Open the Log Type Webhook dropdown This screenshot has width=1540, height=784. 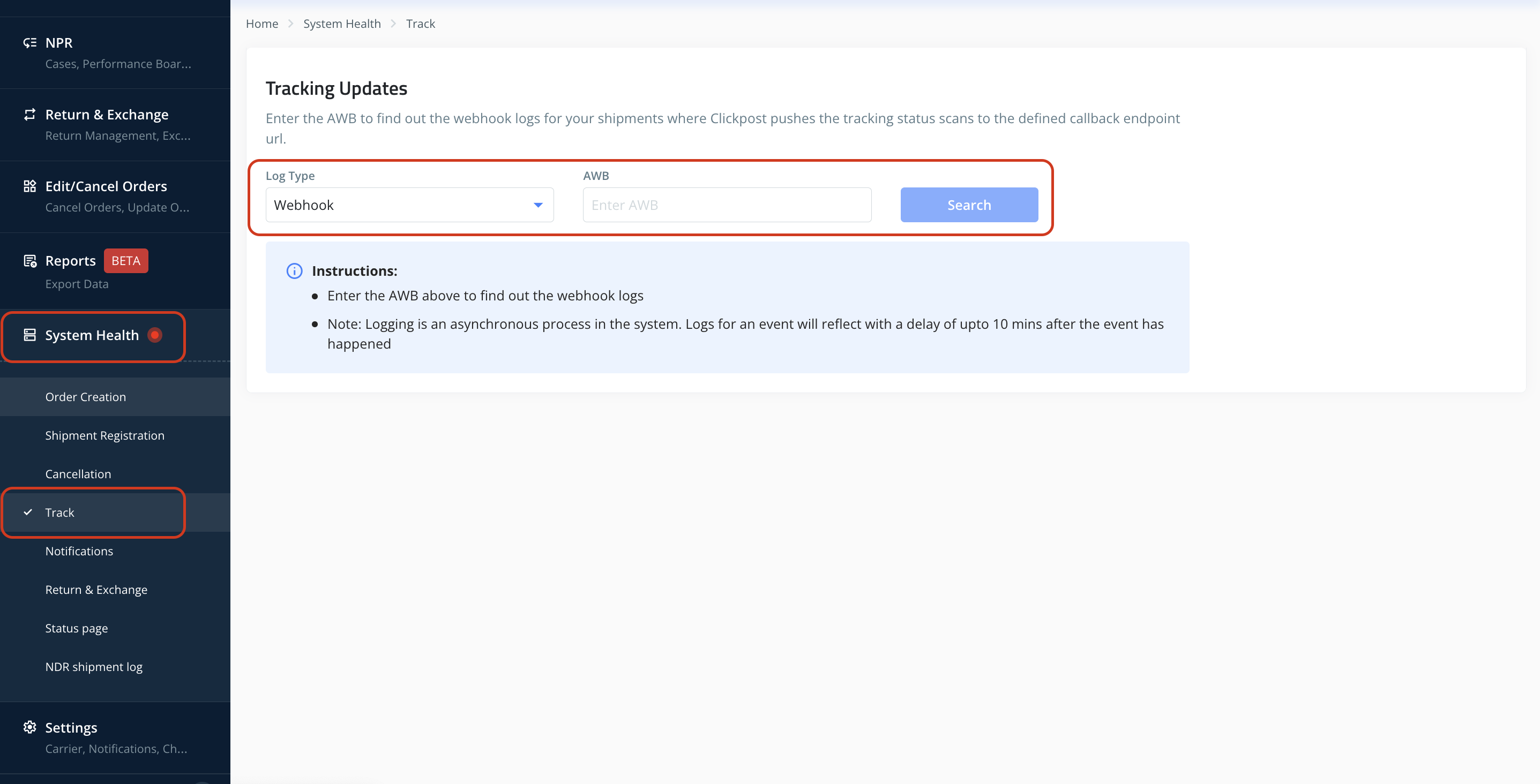coord(409,205)
